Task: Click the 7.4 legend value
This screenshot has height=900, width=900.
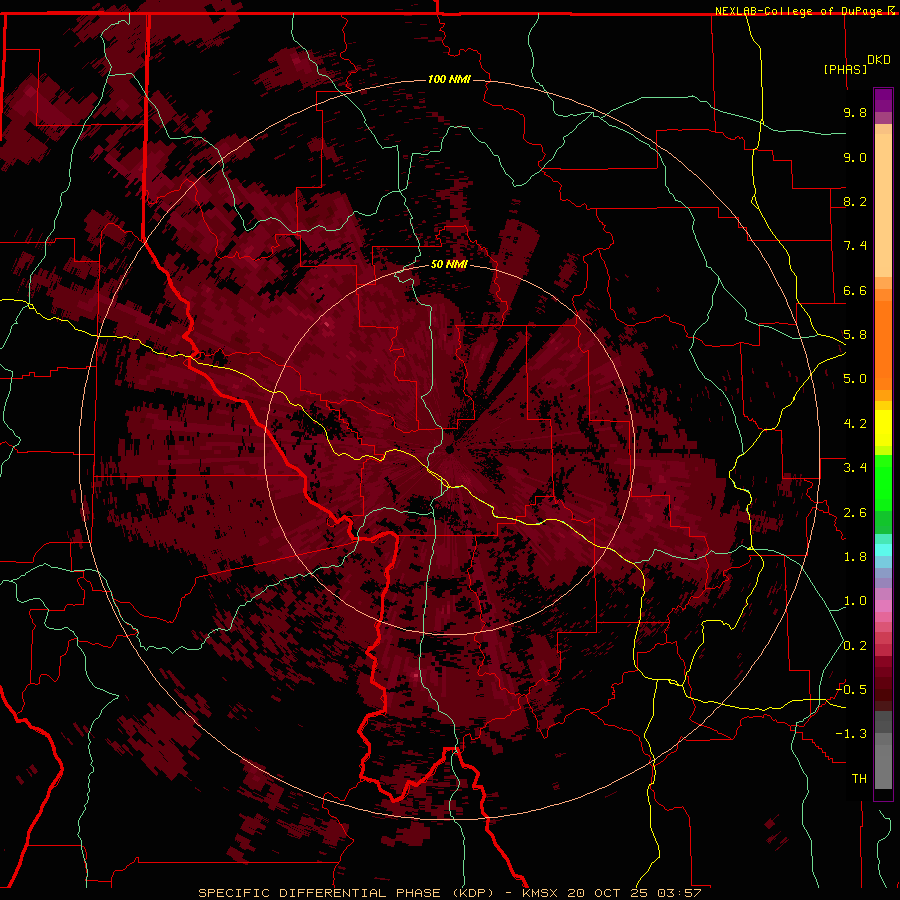Action: [x=855, y=246]
